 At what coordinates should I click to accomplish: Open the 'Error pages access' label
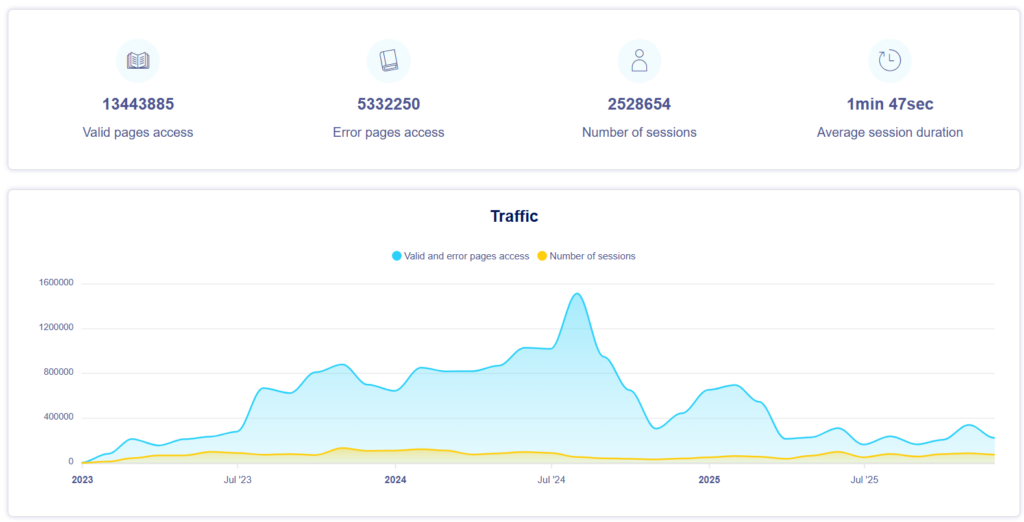coord(388,132)
